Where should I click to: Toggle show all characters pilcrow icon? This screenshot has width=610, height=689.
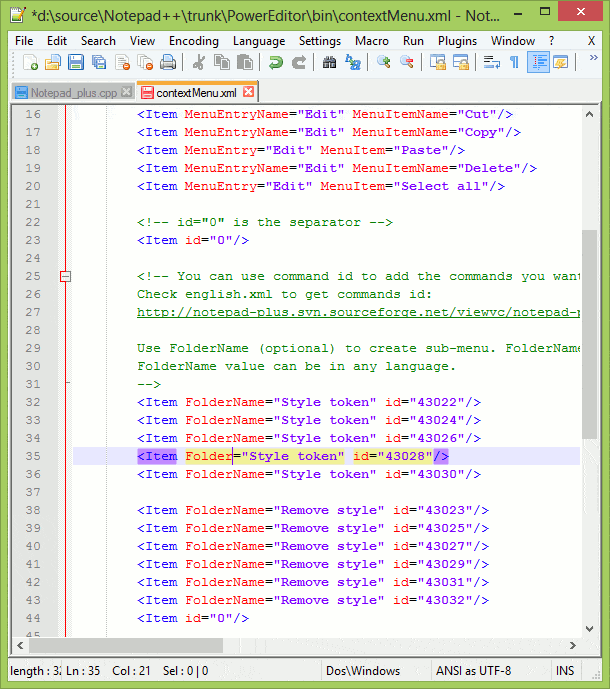(x=514, y=62)
